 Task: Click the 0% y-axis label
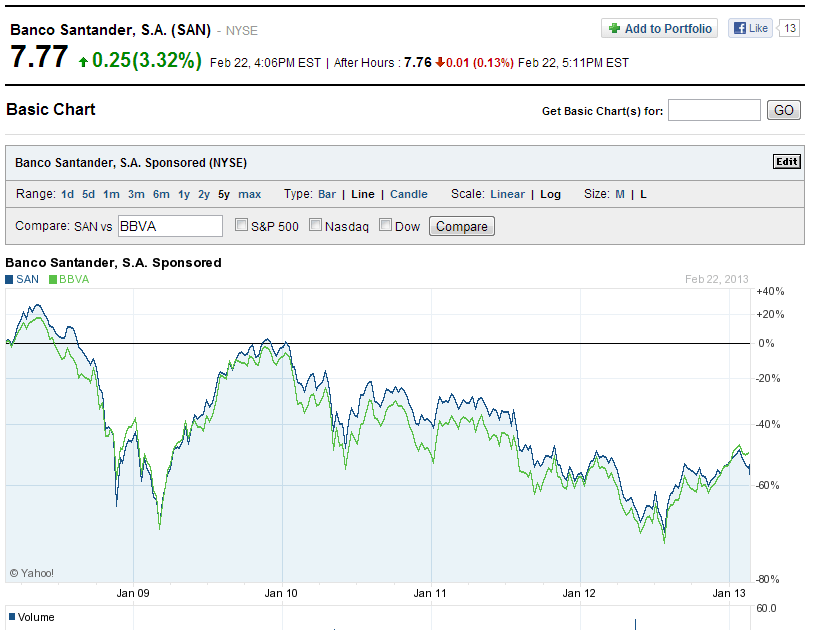pos(766,343)
